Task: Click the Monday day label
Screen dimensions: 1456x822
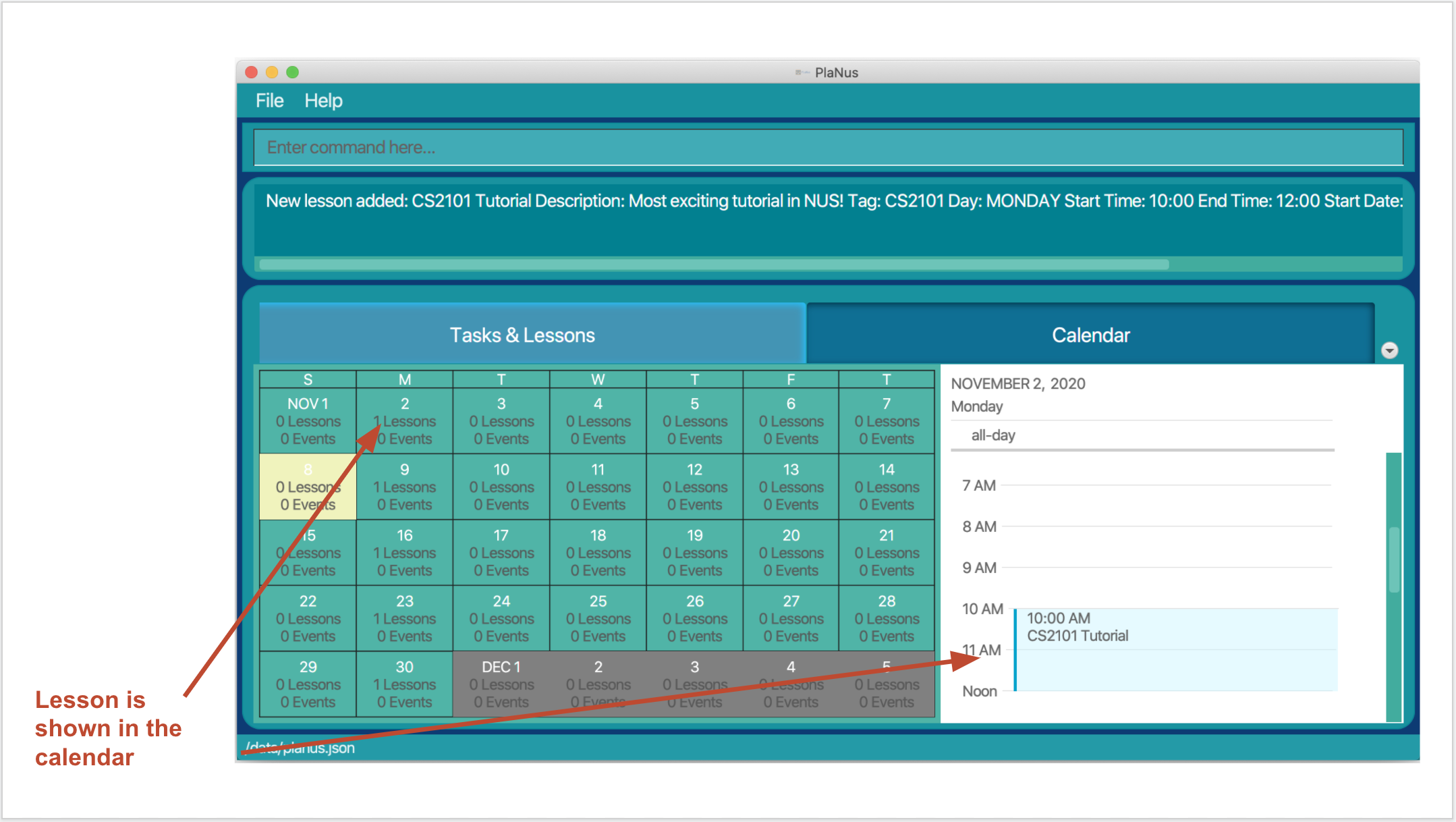Action: coord(976,406)
